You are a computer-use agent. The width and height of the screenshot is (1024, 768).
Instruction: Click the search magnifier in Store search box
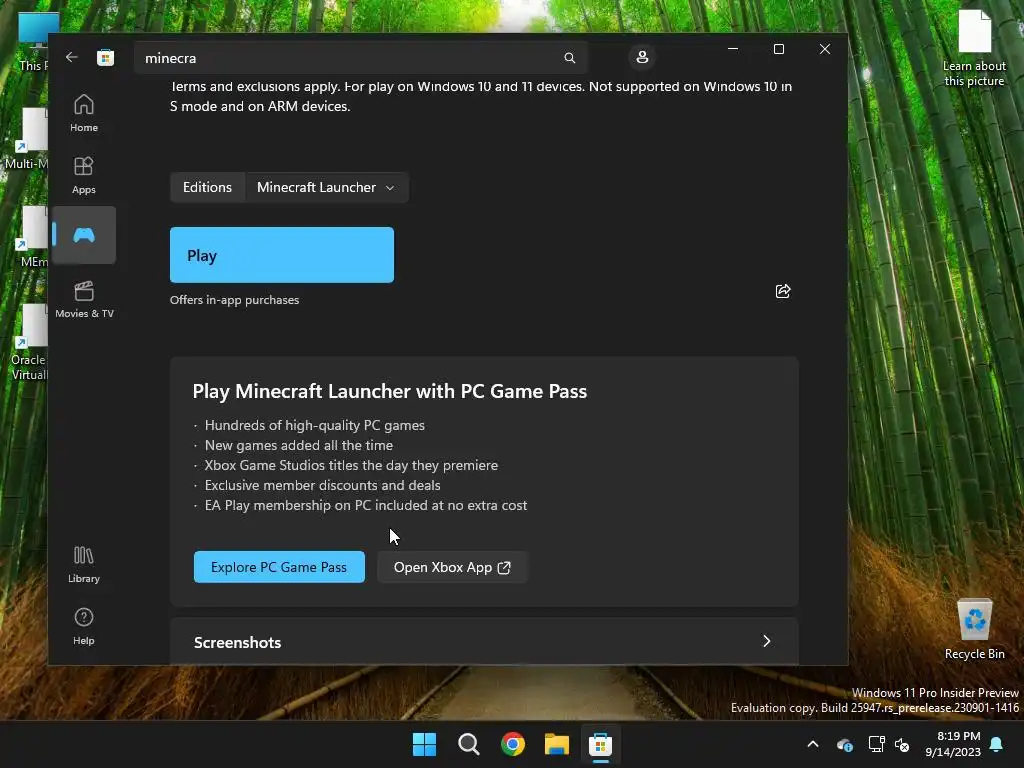[x=569, y=58]
